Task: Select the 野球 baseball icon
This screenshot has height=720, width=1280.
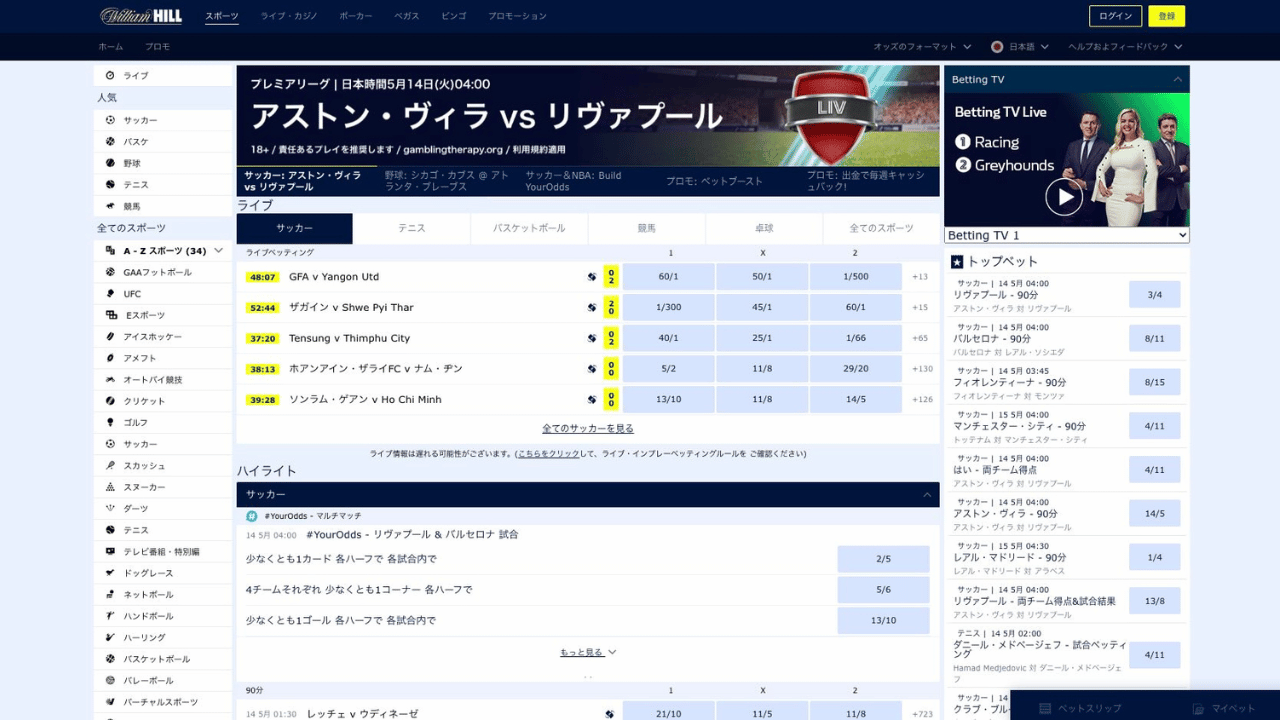Action: click(x=111, y=163)
